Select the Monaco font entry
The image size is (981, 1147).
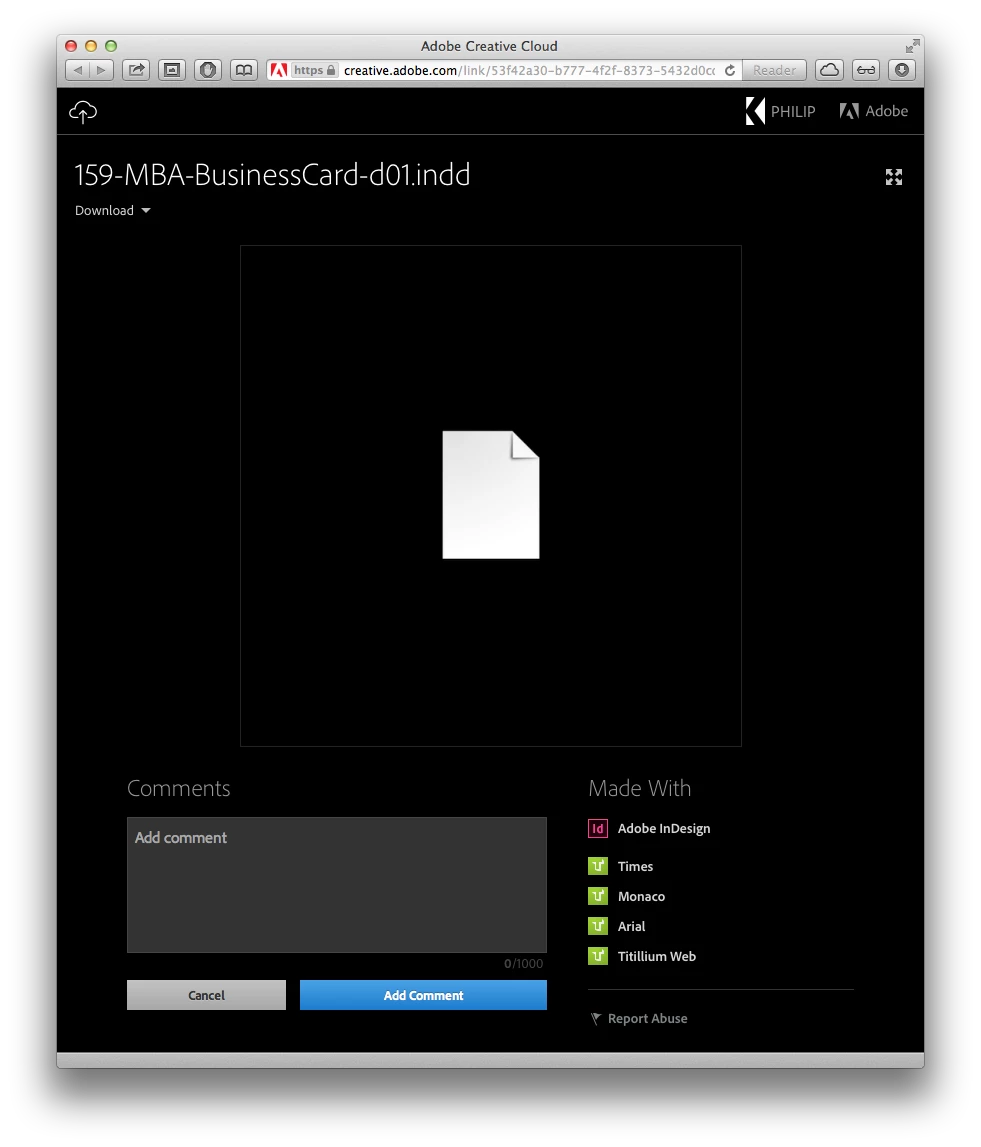coord(642,896)
